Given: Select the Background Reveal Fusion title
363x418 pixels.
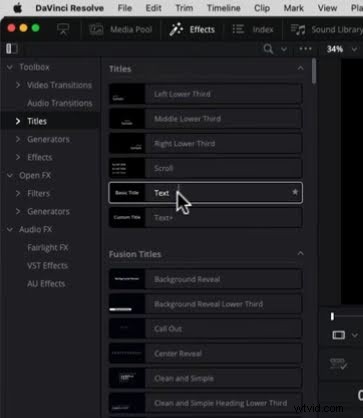Looking at the screenshot, I should [206, 279].
